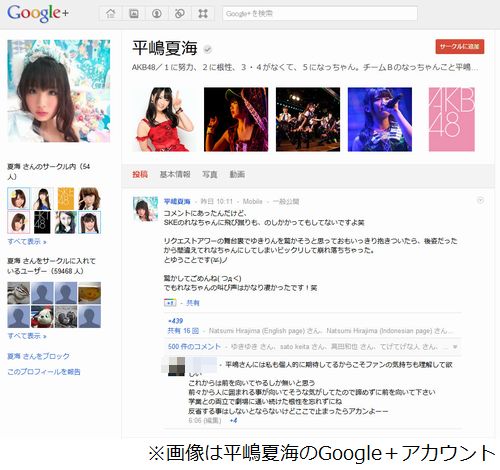
Task: Expand comments with the arrow in the comments row
Action: tap(455, 347)
